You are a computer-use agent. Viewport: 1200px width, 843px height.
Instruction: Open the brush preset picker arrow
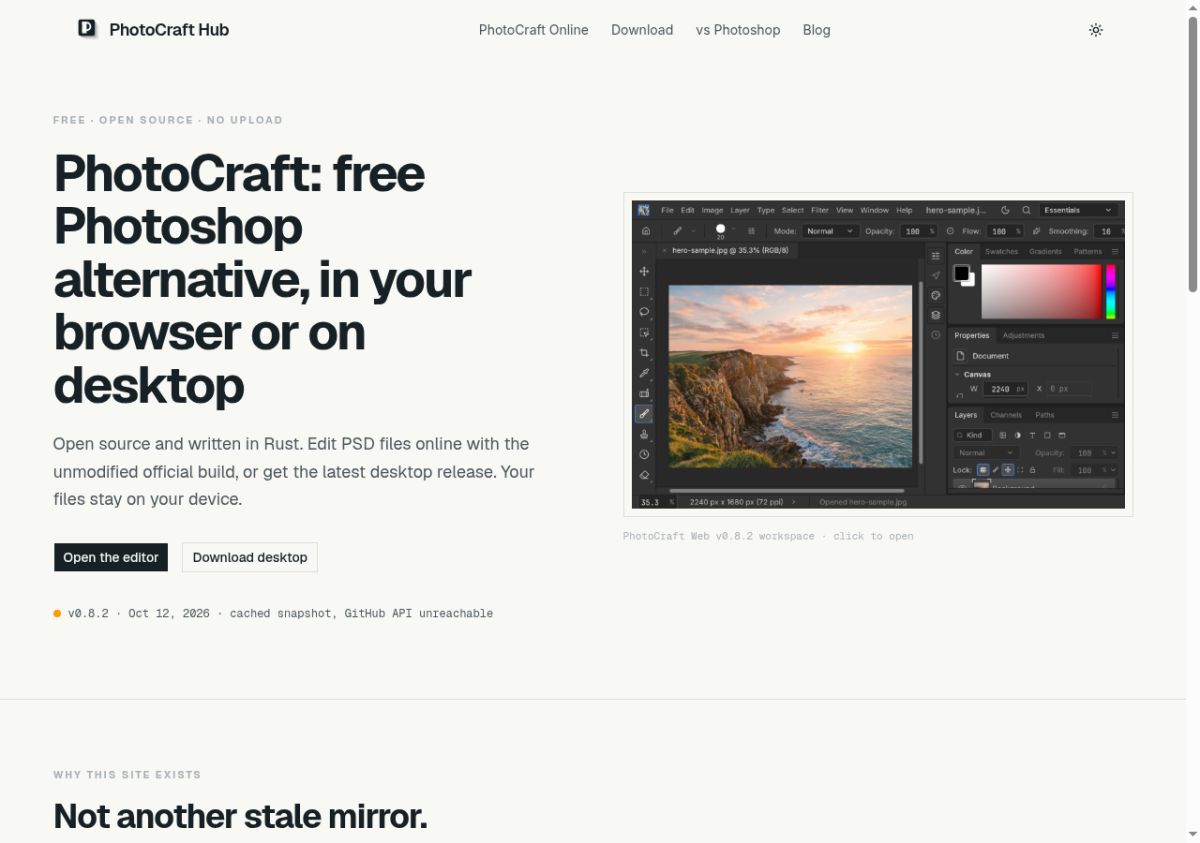pos(733,228)
